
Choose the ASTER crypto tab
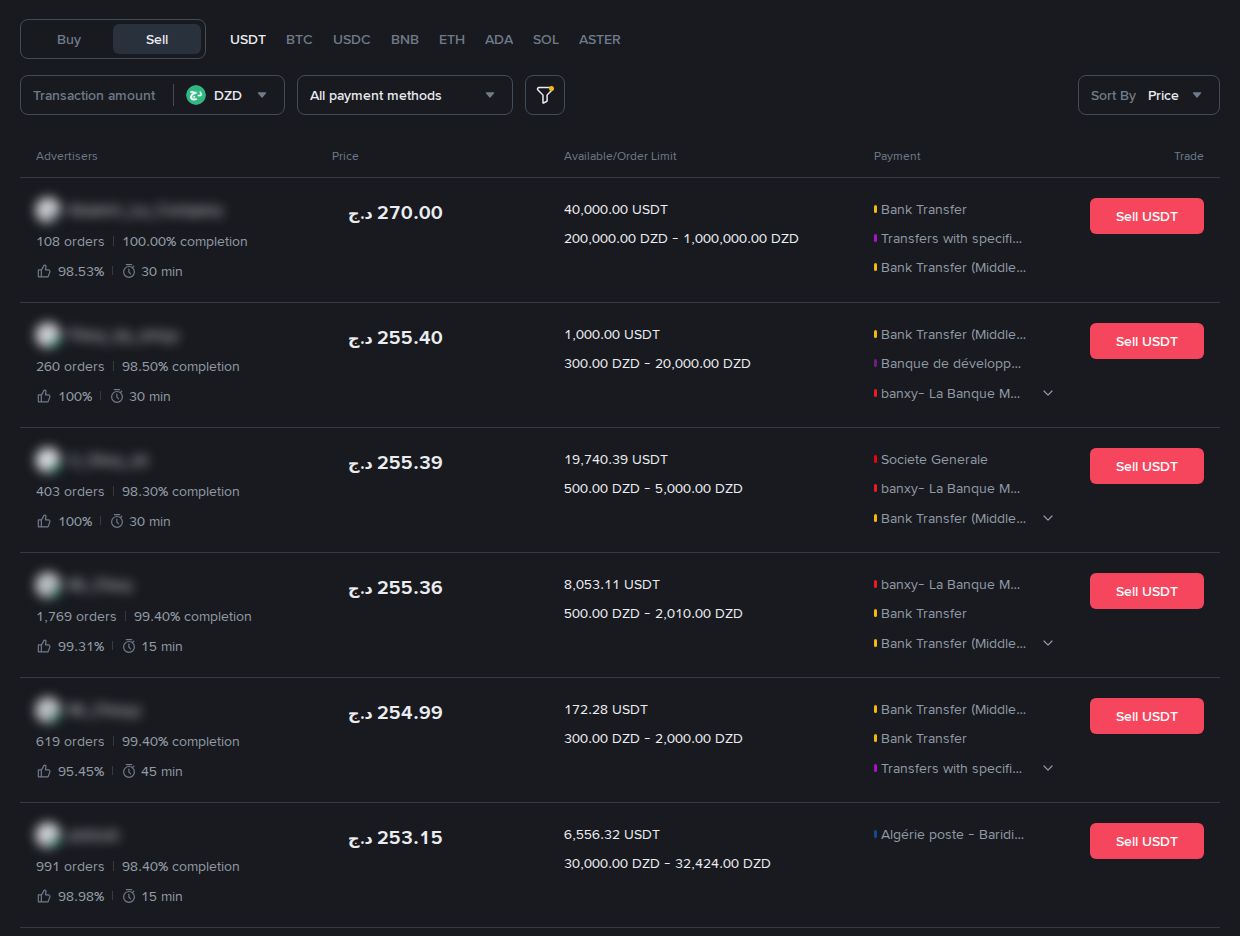[x=600, y=40]
